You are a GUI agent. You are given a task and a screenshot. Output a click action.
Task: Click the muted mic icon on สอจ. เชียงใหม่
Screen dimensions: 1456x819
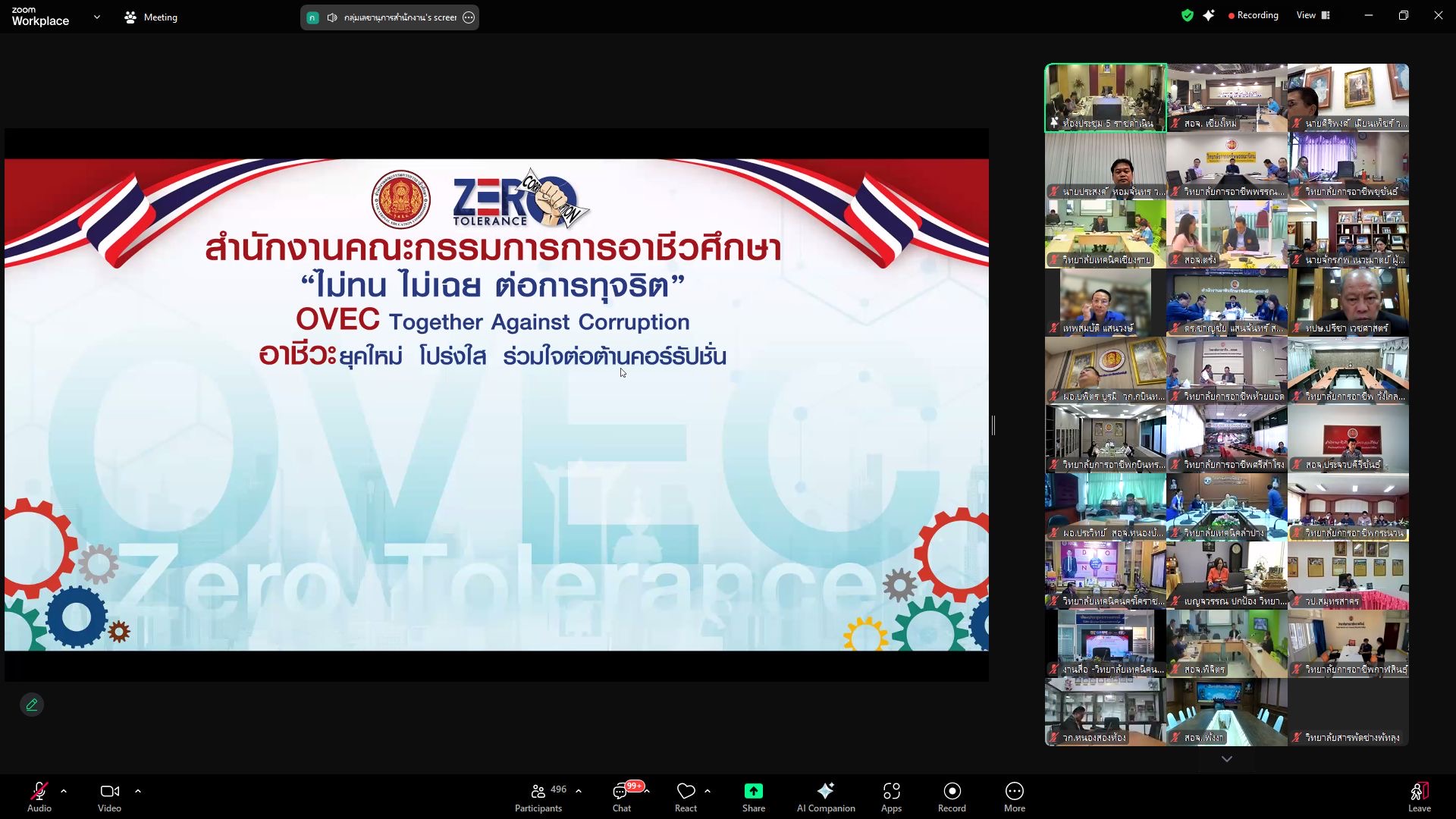pos(1175,123)
